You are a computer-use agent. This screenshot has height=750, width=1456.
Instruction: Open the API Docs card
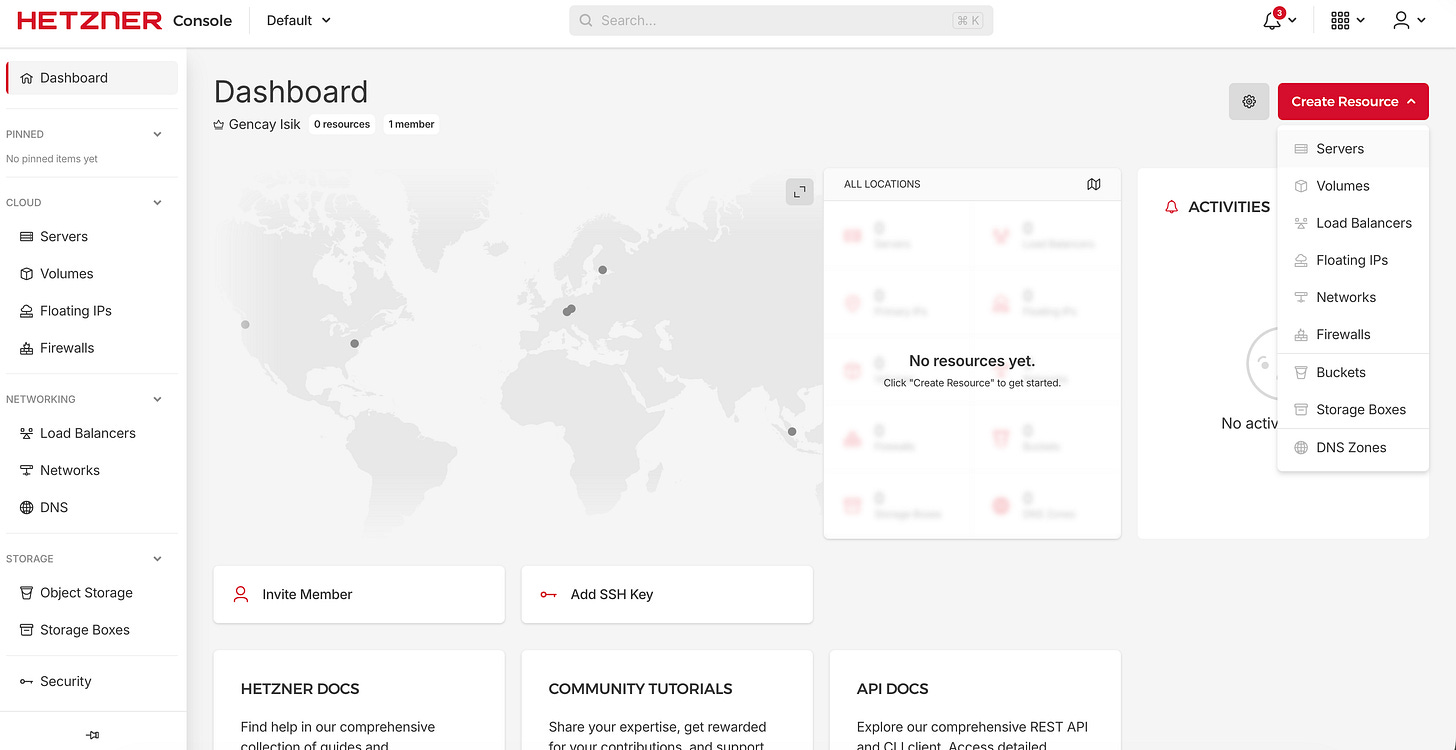975,700
